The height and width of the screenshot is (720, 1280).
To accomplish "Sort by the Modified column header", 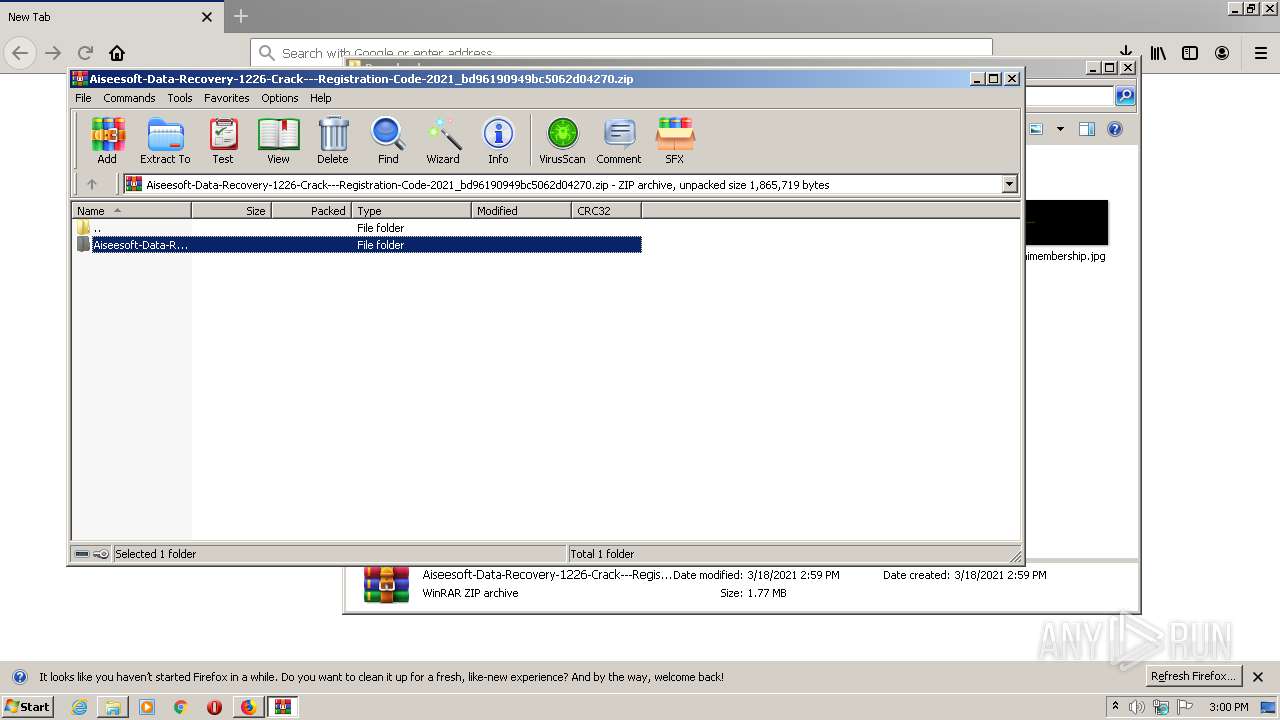I will [x=521, y=211].
